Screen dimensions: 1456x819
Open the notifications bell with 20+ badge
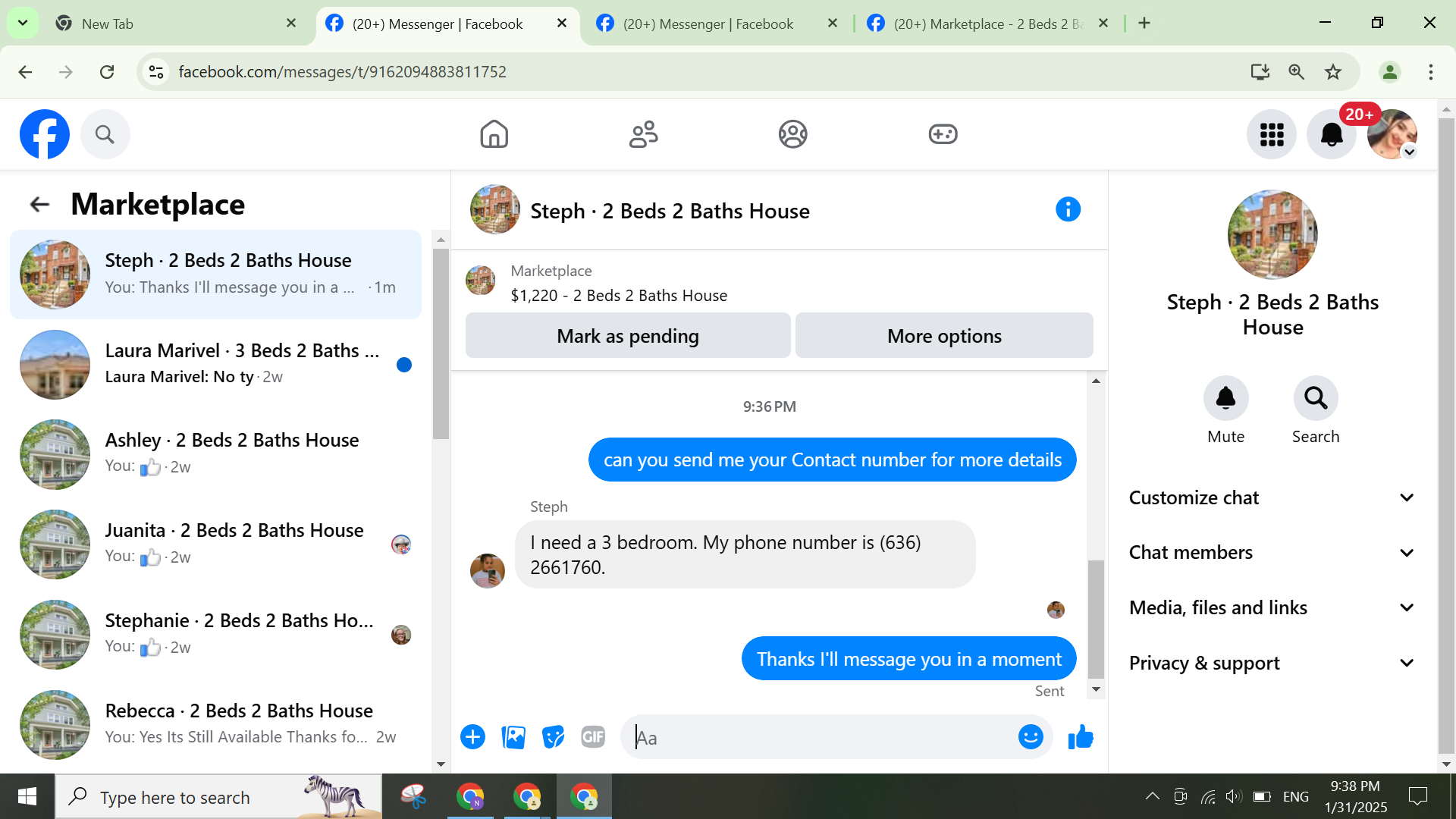1332,134
